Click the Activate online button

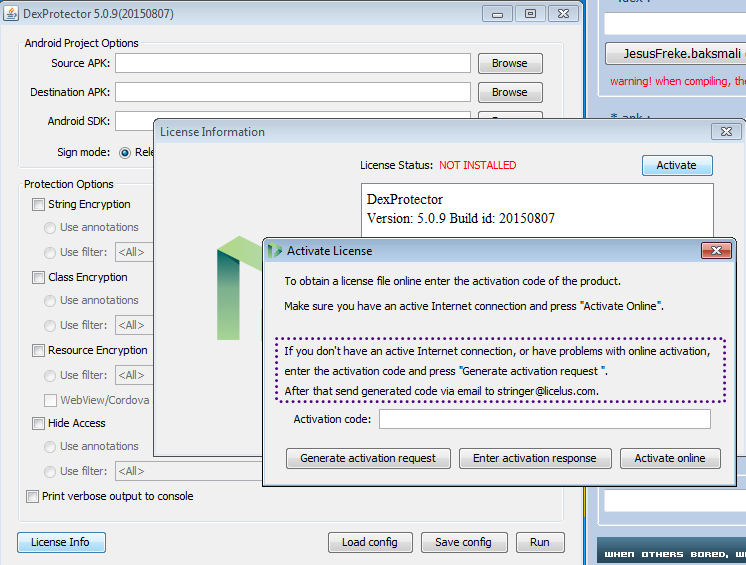(x=670, y=458)
